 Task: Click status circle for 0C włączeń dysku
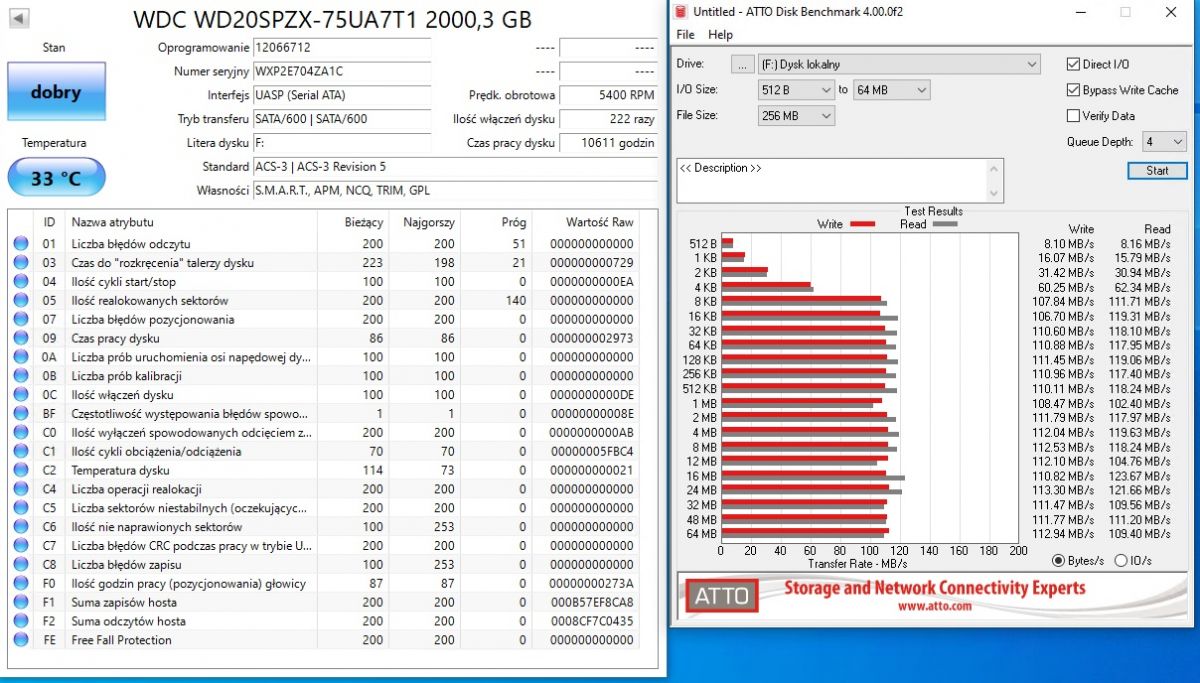pyautogui.click(x=21, y=395)
